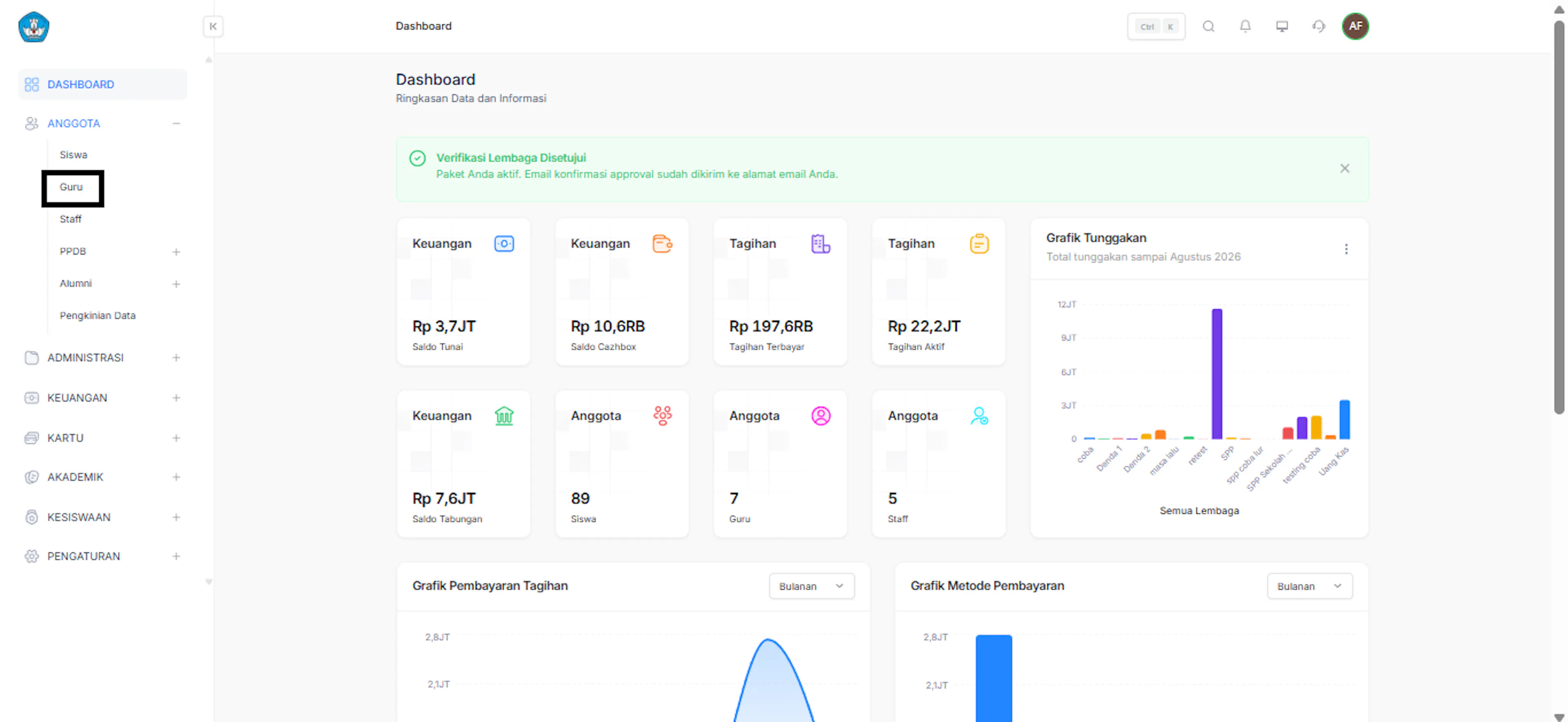Collapse the ANGGOTA menu with minus
Image resolution: width=1568 pixels, height=722 pixels.
(x=176, y=123)
